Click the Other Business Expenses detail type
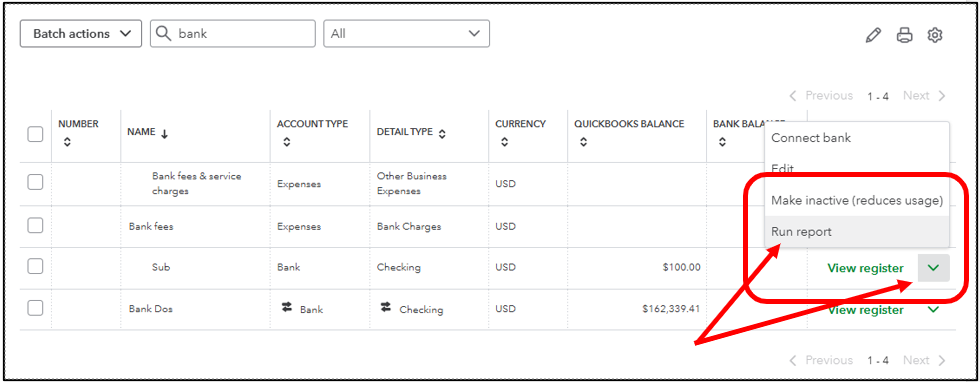 411,183
